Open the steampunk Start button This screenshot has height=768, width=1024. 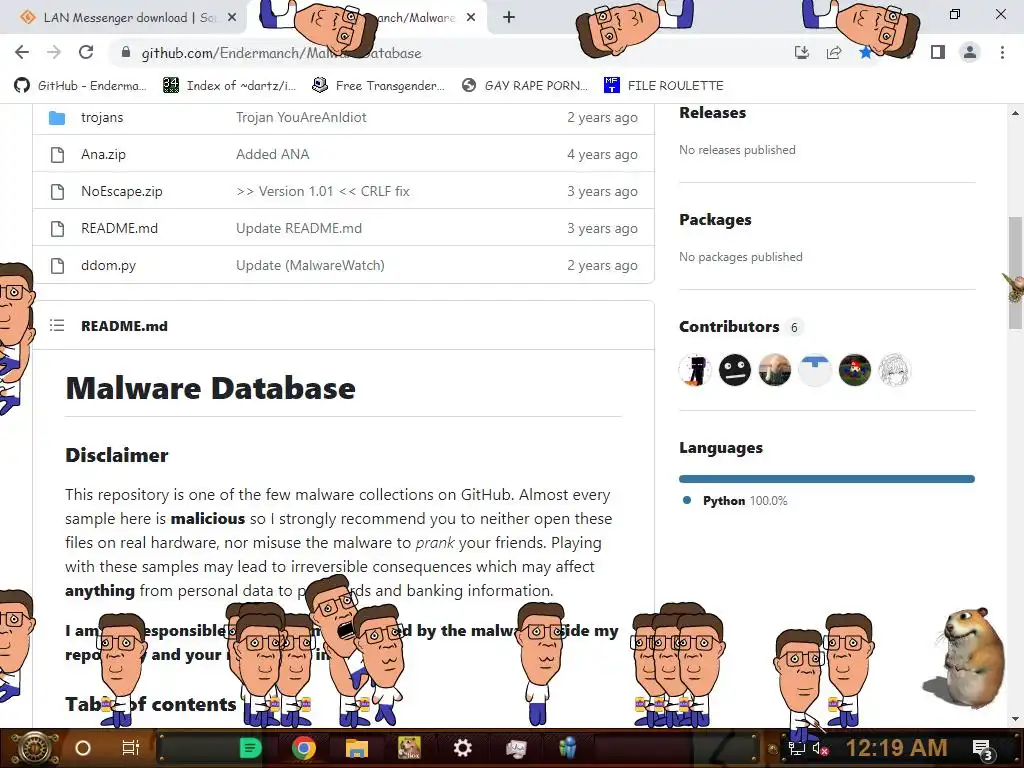pos(33,748)
